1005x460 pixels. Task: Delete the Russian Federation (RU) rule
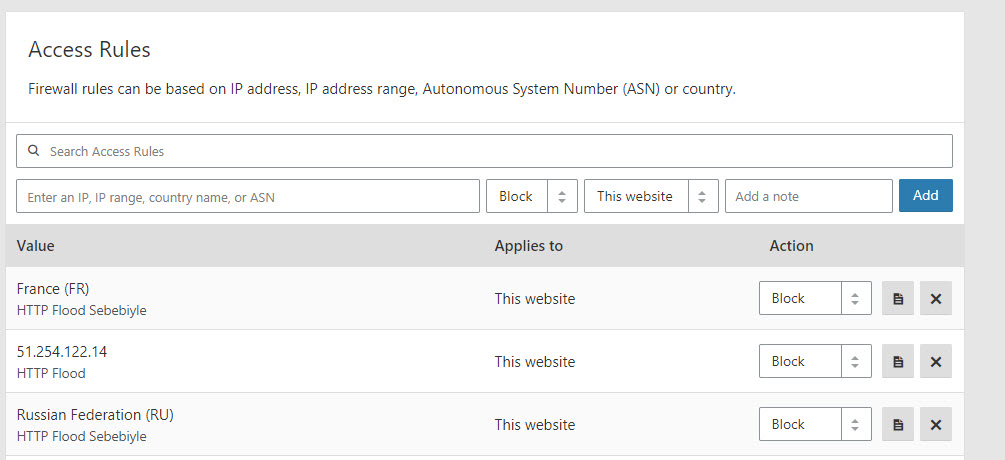pos(935,425)
